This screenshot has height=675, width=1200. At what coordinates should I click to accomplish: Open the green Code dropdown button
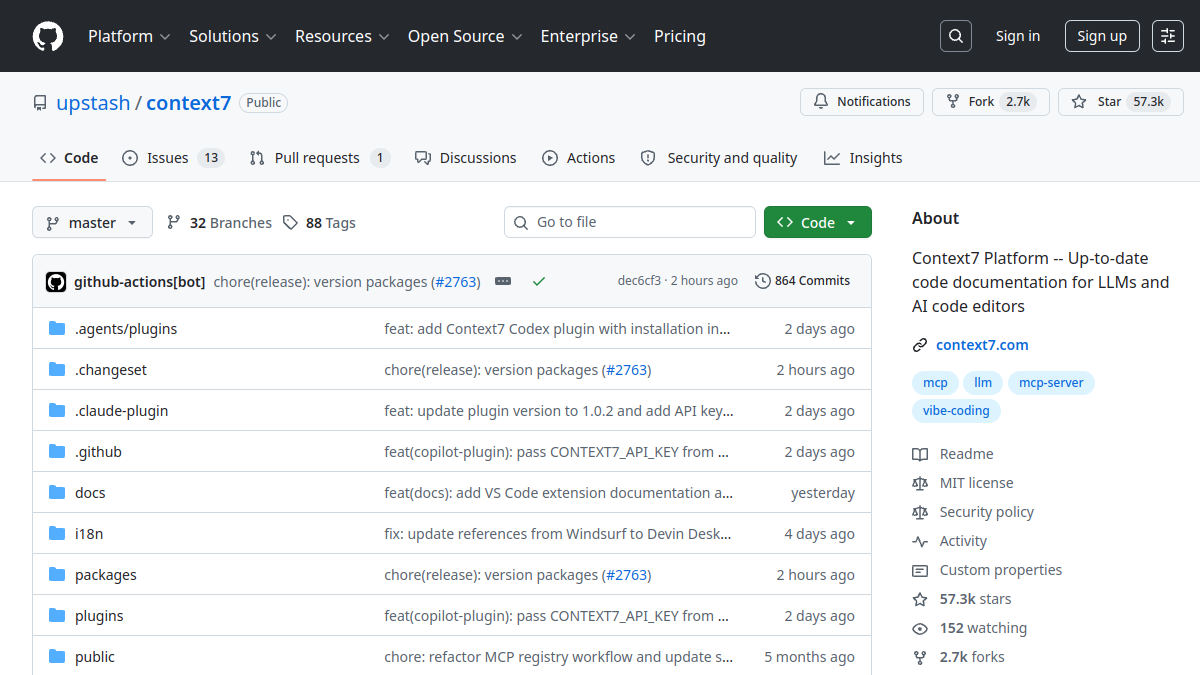(x=817, y=222)
